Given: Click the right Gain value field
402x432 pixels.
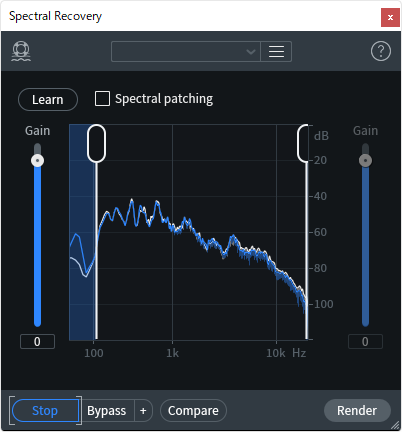Looking at the screenshot, I should pos(365,342).
